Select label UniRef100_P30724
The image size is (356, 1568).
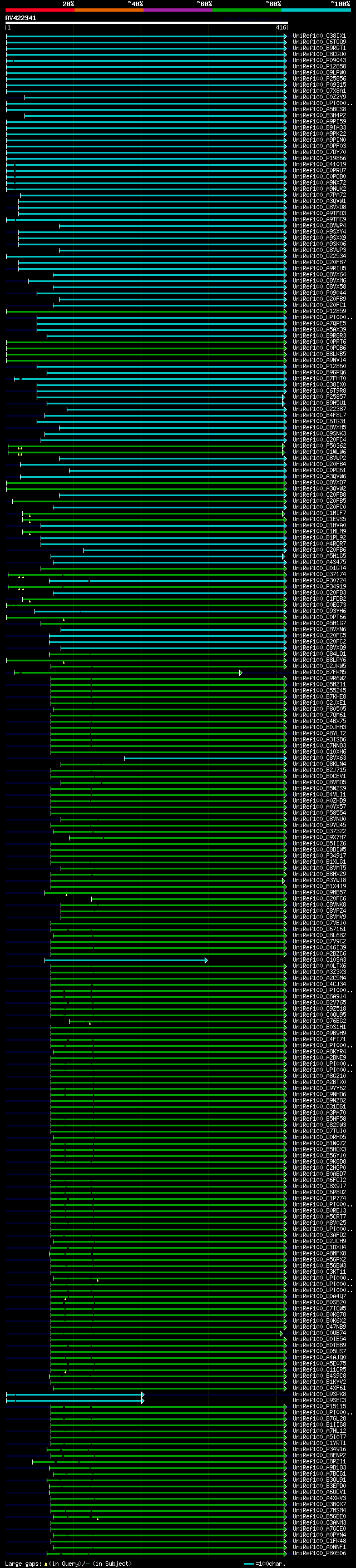pos(319,581)
